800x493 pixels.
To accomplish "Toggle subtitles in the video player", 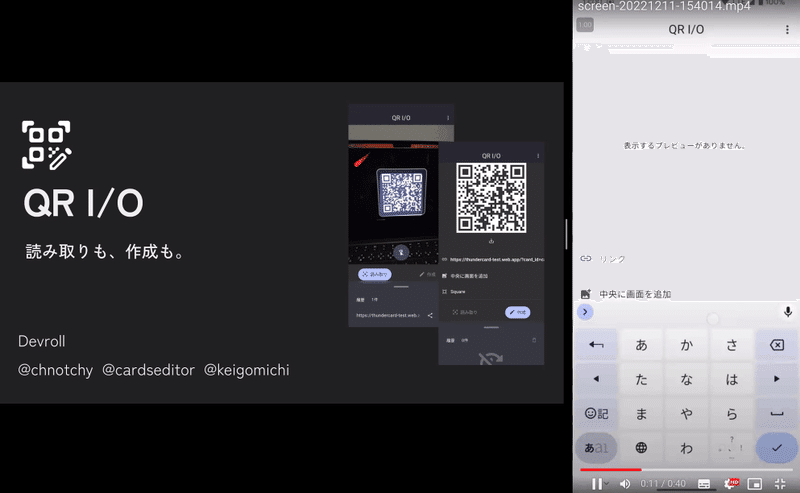I will click(x=704, y=483).
